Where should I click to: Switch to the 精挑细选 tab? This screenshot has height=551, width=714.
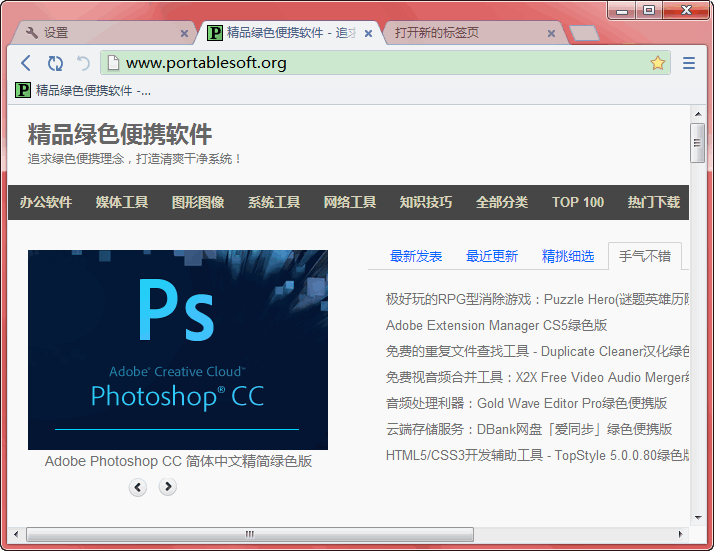pyautogui.click(x=568, y=256)
